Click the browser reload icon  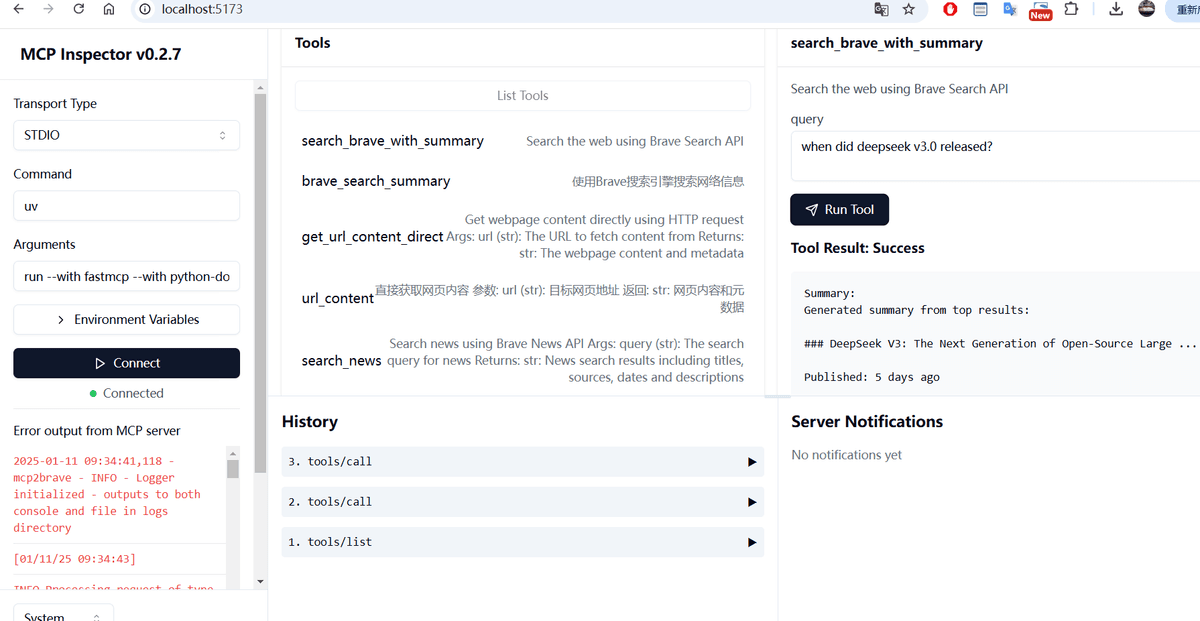(79, 9)
